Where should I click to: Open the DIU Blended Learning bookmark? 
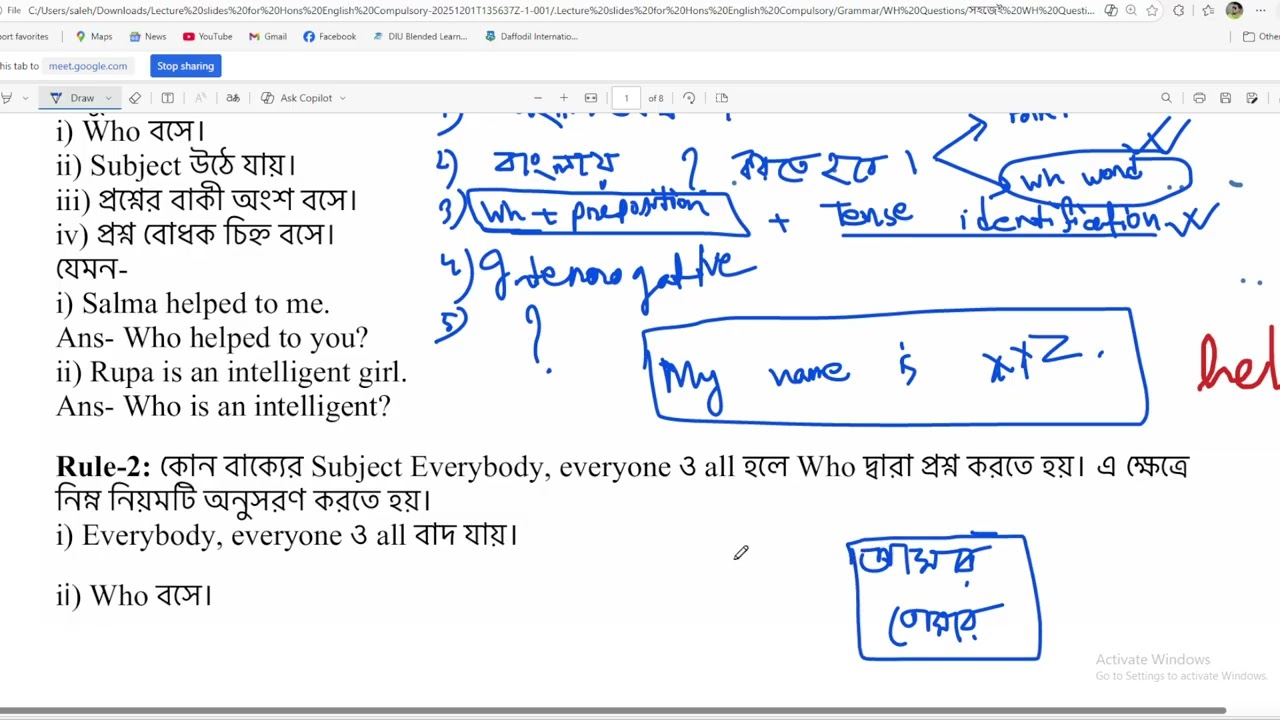pyautogui.click(x=420, y=36)
